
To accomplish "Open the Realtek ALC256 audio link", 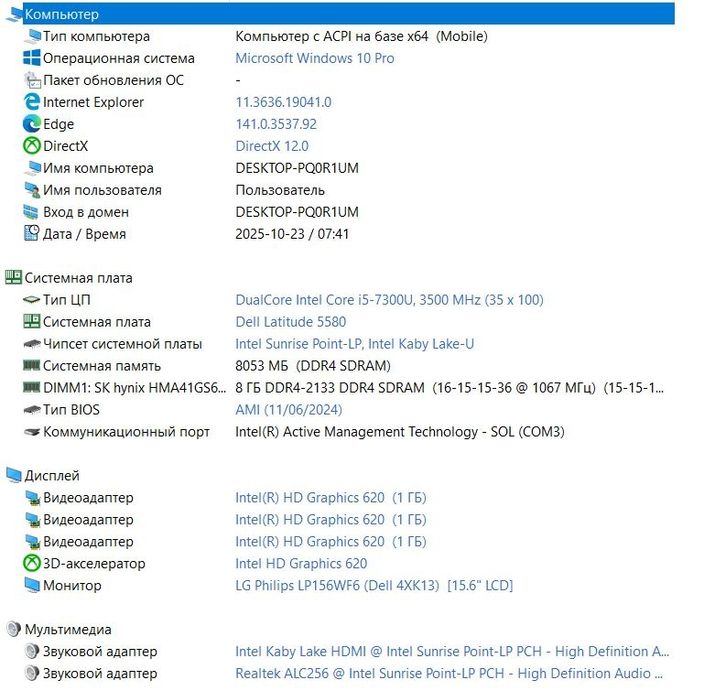I will point(449,673).
